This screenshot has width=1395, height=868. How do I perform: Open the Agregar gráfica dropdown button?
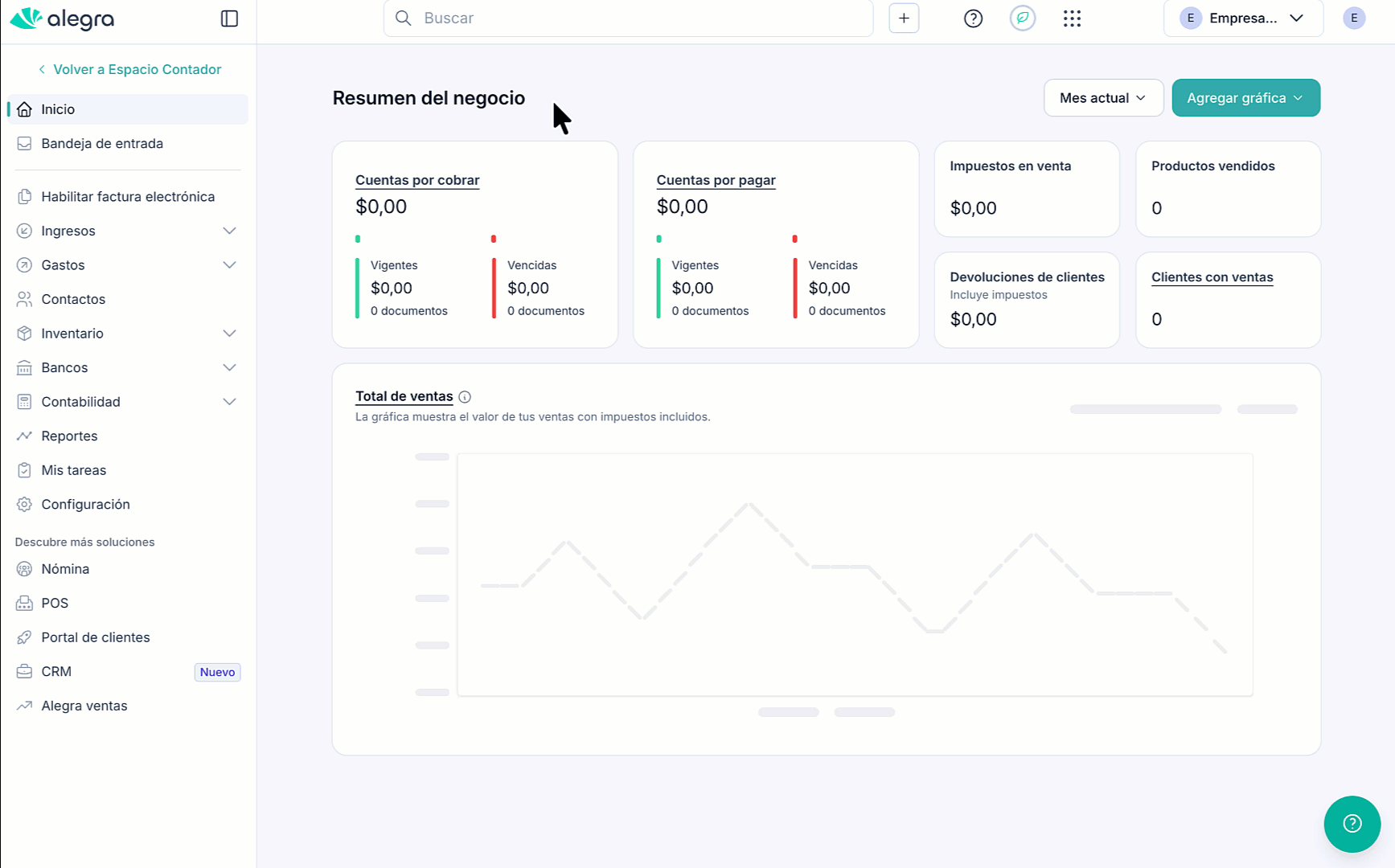coord(1245,98)
